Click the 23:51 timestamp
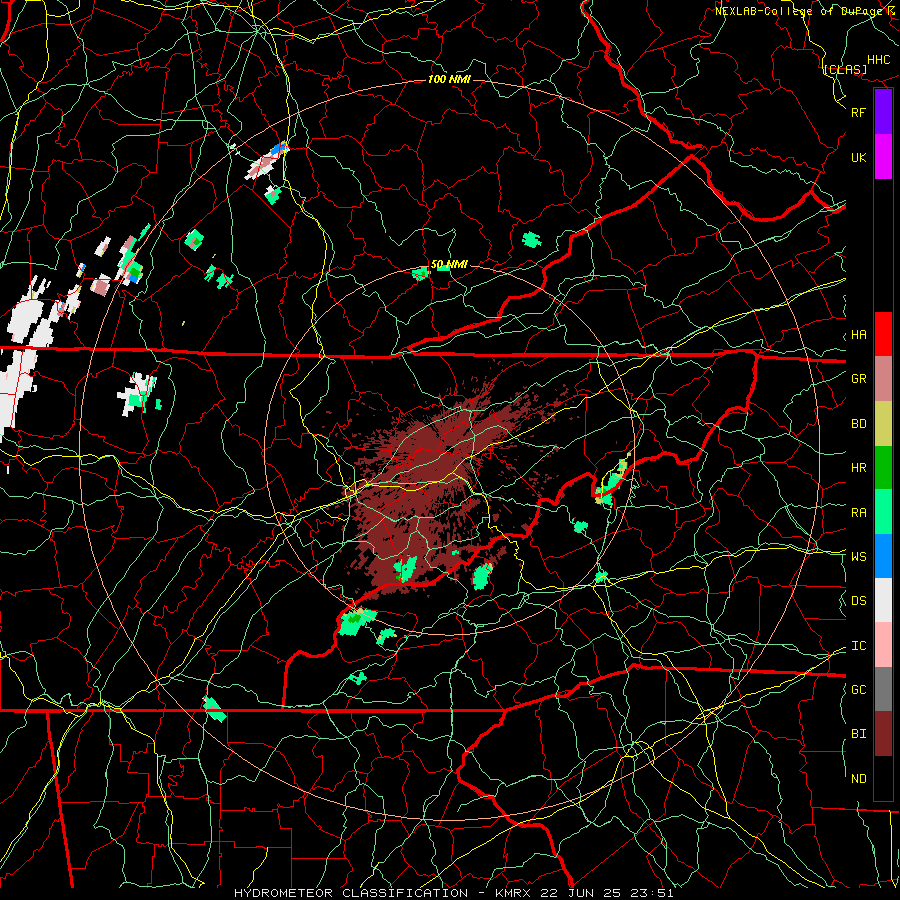The image size is (900, 900). (653, 893)
